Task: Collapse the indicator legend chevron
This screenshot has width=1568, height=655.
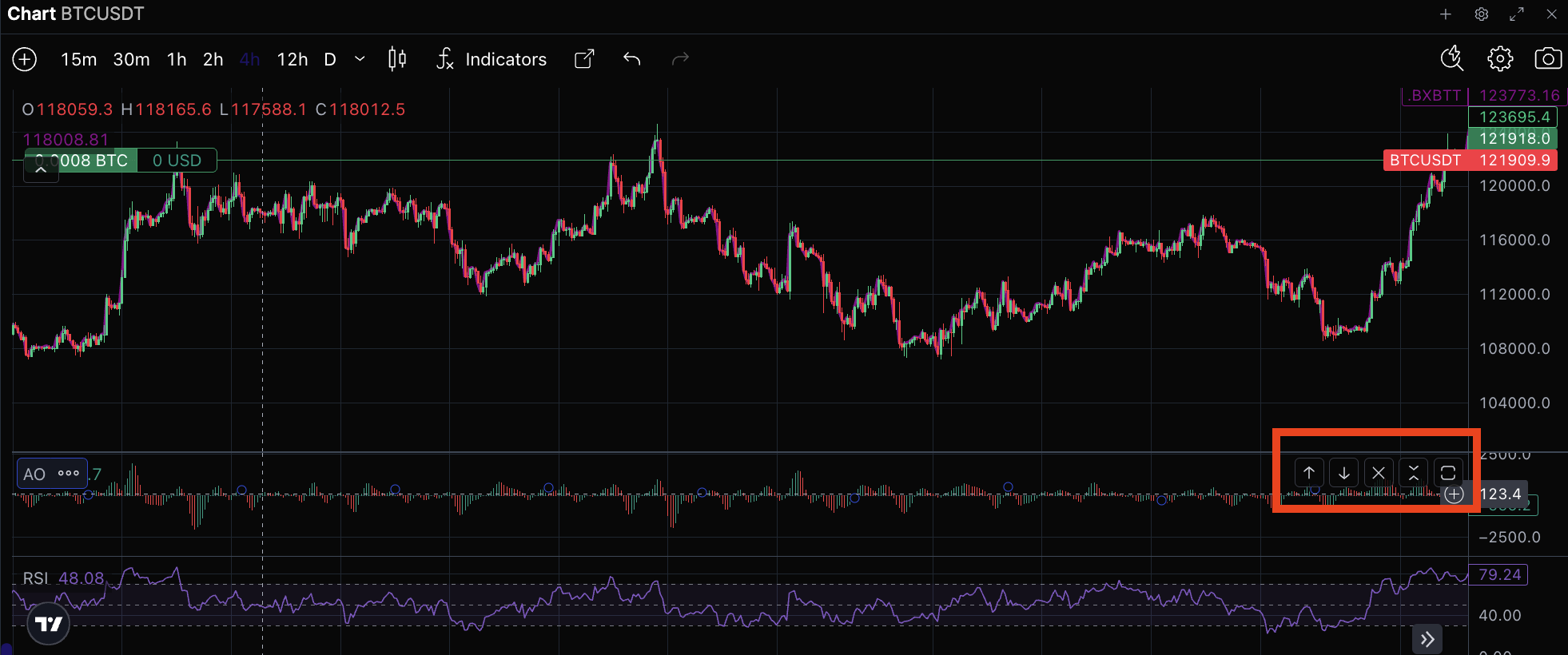Action: tap(41, 170)
